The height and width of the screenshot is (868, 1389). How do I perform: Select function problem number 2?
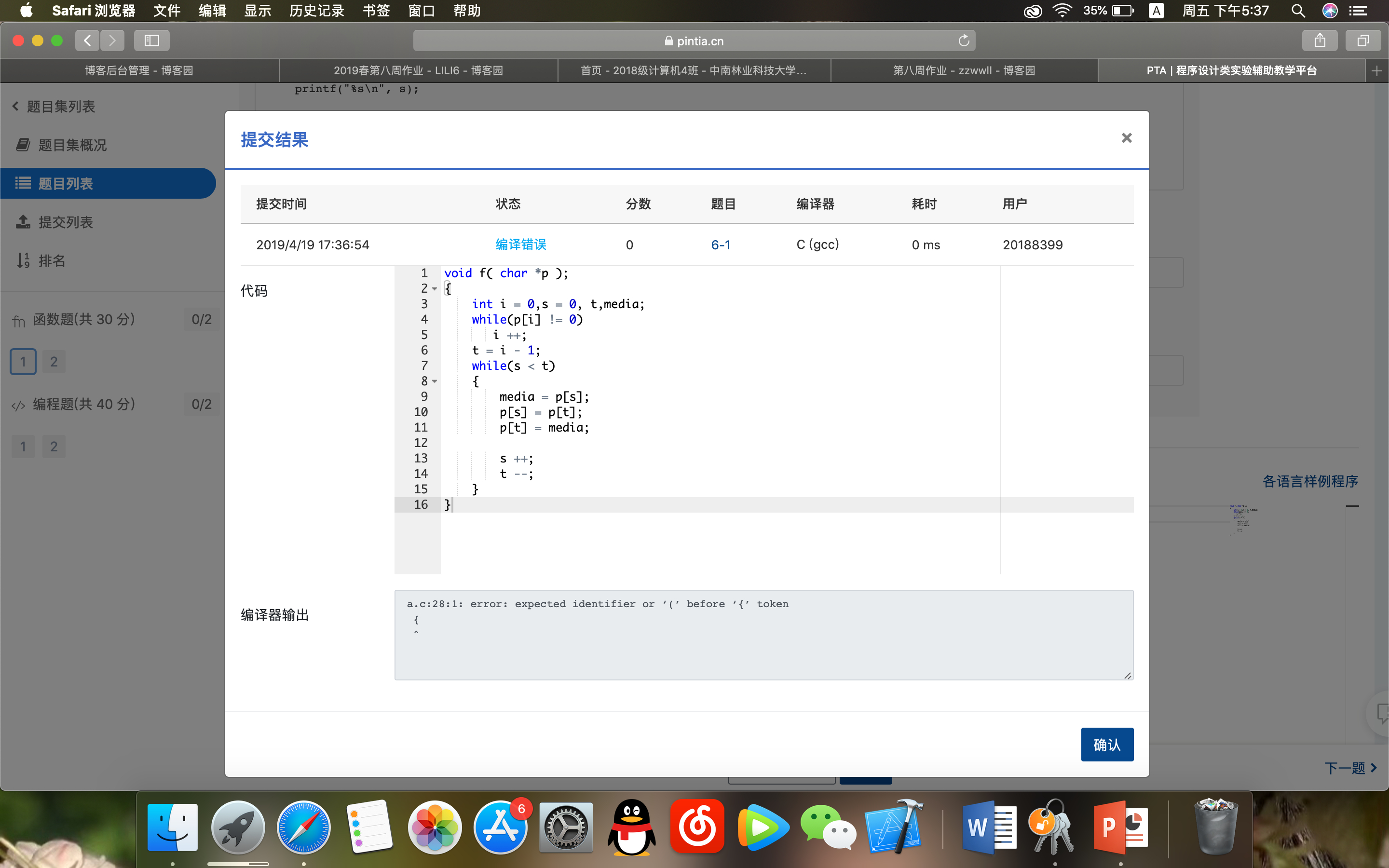click(54, 362)
